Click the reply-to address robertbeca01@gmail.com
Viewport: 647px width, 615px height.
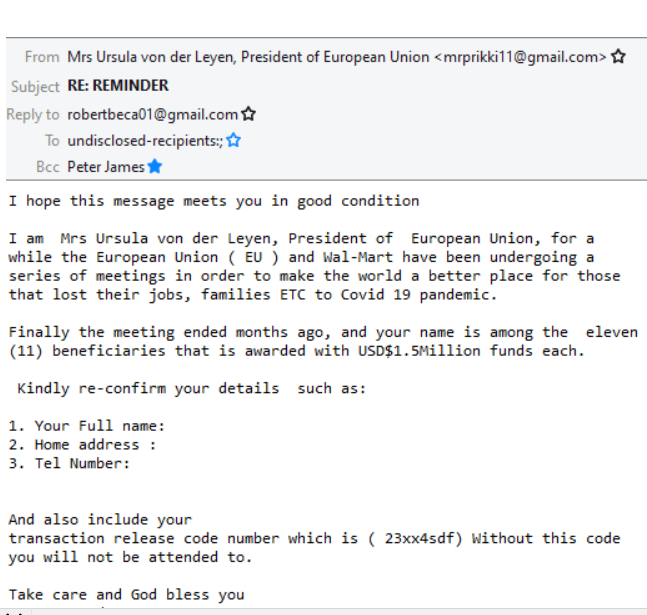[x=153, y=114]
